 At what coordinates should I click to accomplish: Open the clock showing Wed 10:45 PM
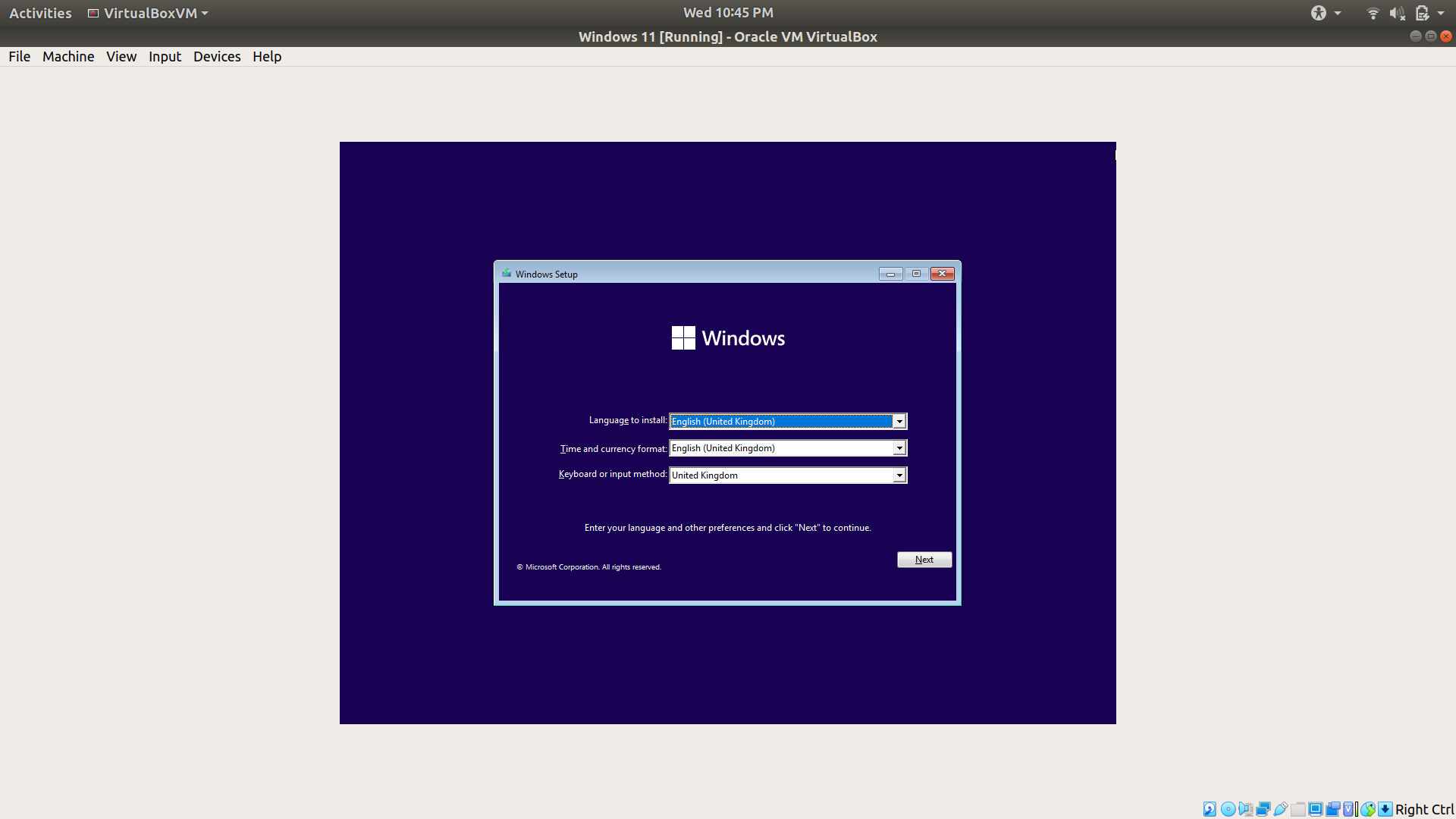(728, 13)
